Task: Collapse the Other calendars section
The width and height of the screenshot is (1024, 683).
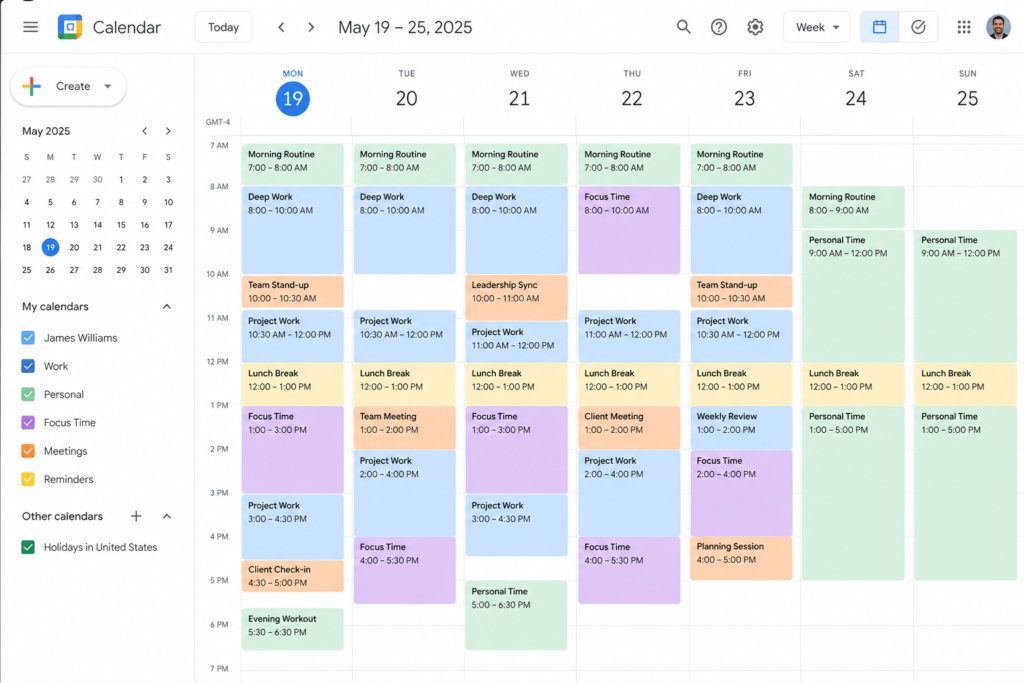Action: 167,516
